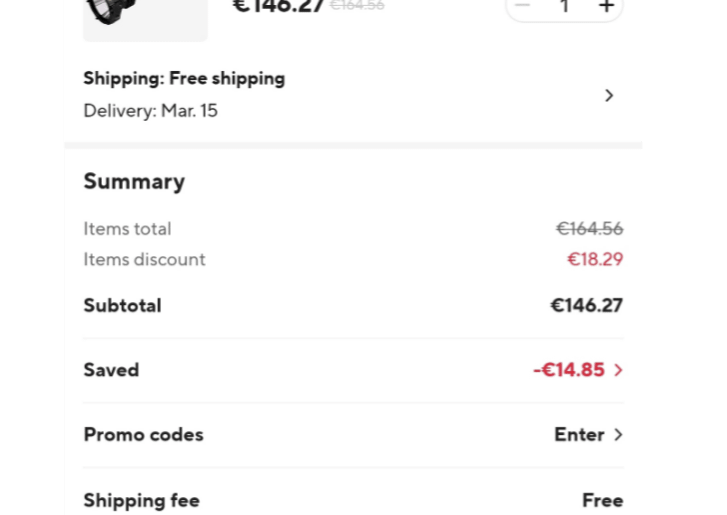Image resolution: width=727 pixels, height=515 pixels.
Task: Click the Summary section heading
Action: (134, 181)
